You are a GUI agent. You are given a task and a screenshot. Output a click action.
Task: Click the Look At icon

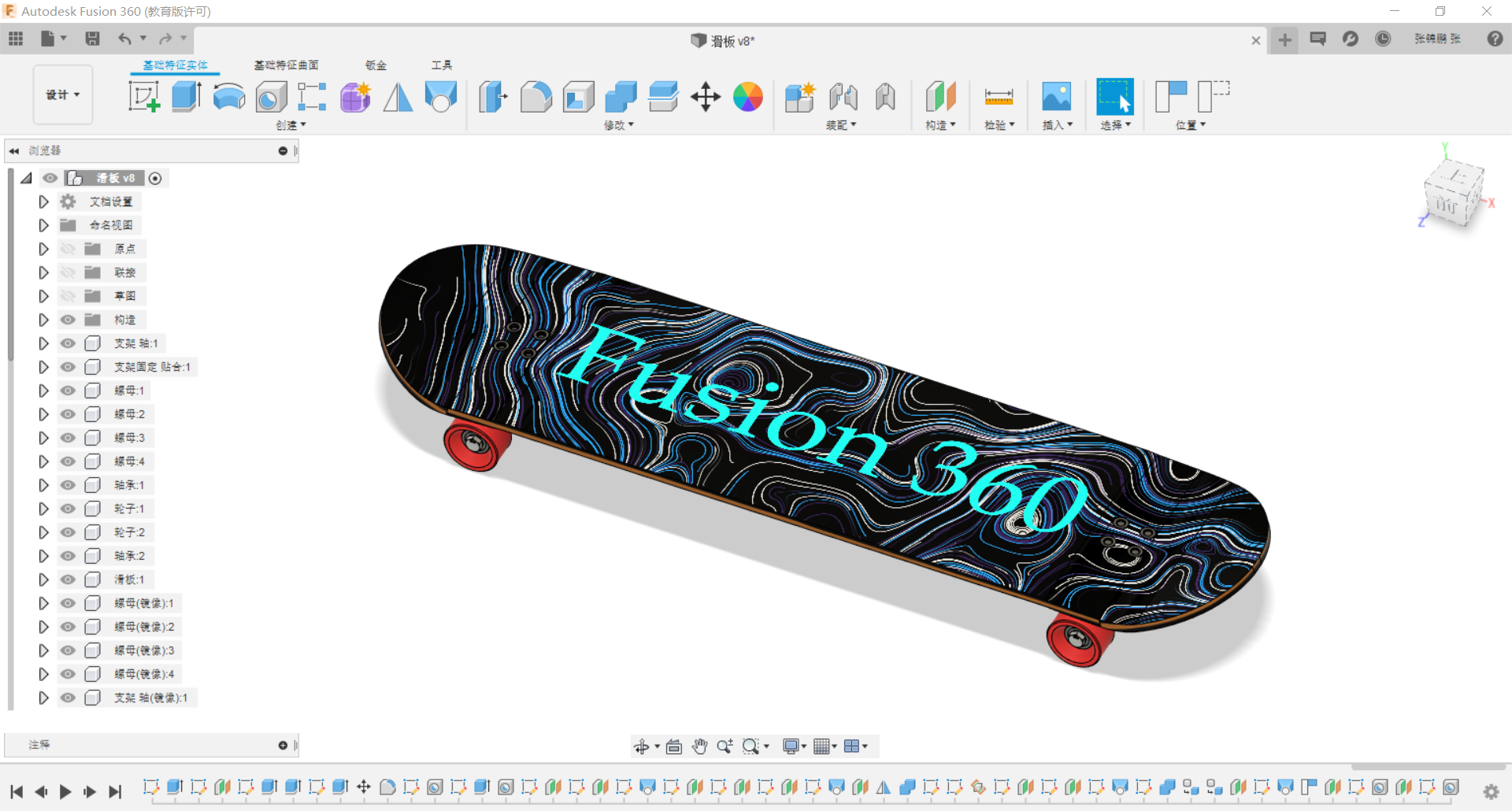click(674, 746)
